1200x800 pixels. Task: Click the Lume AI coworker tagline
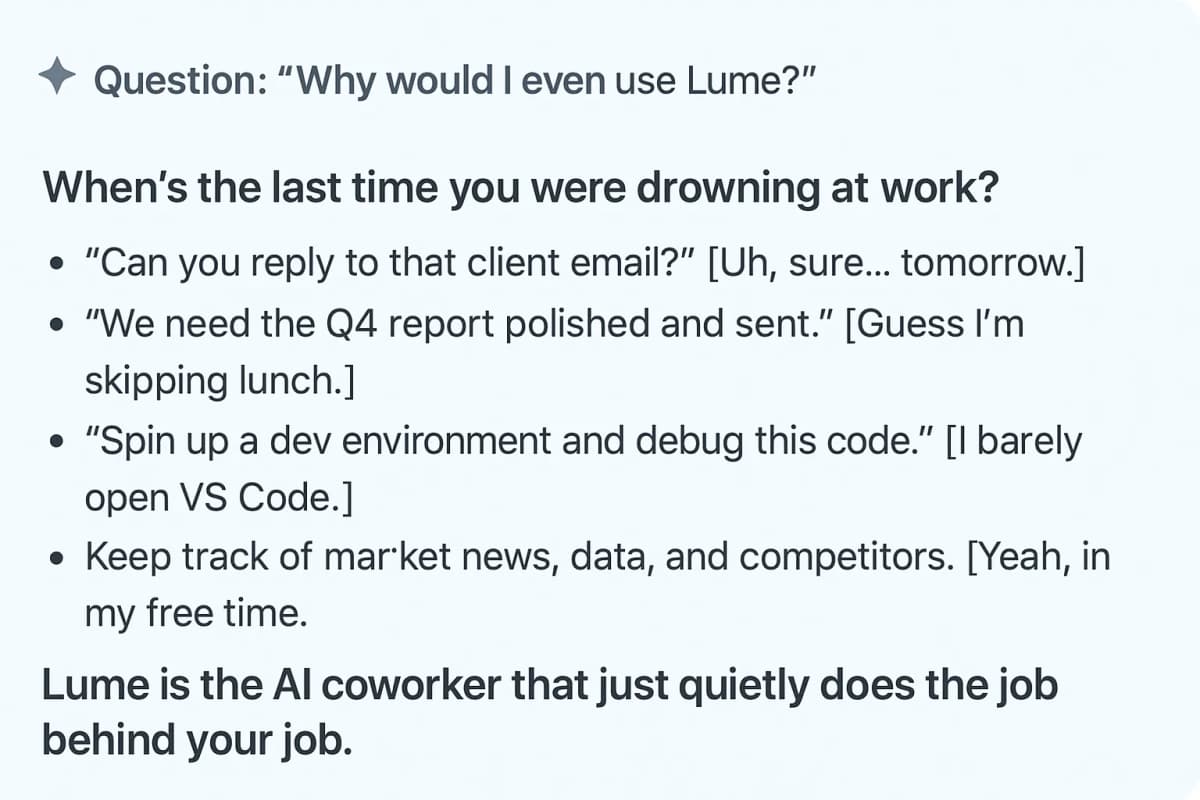tap(550, 686)
